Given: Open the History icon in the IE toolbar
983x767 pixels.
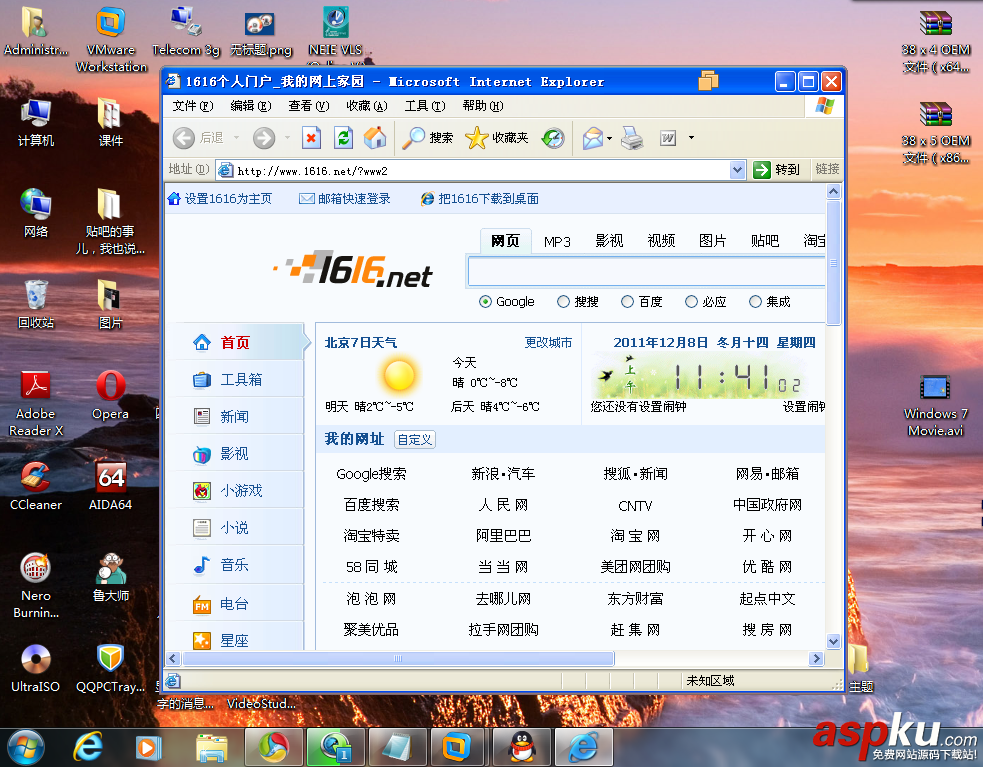Looking at the screenshot, I should point(554,138).
